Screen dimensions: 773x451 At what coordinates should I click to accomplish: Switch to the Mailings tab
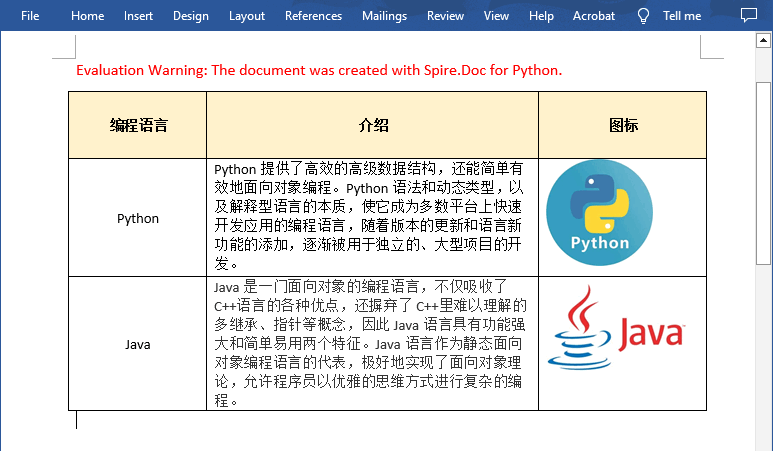[384, 16]
